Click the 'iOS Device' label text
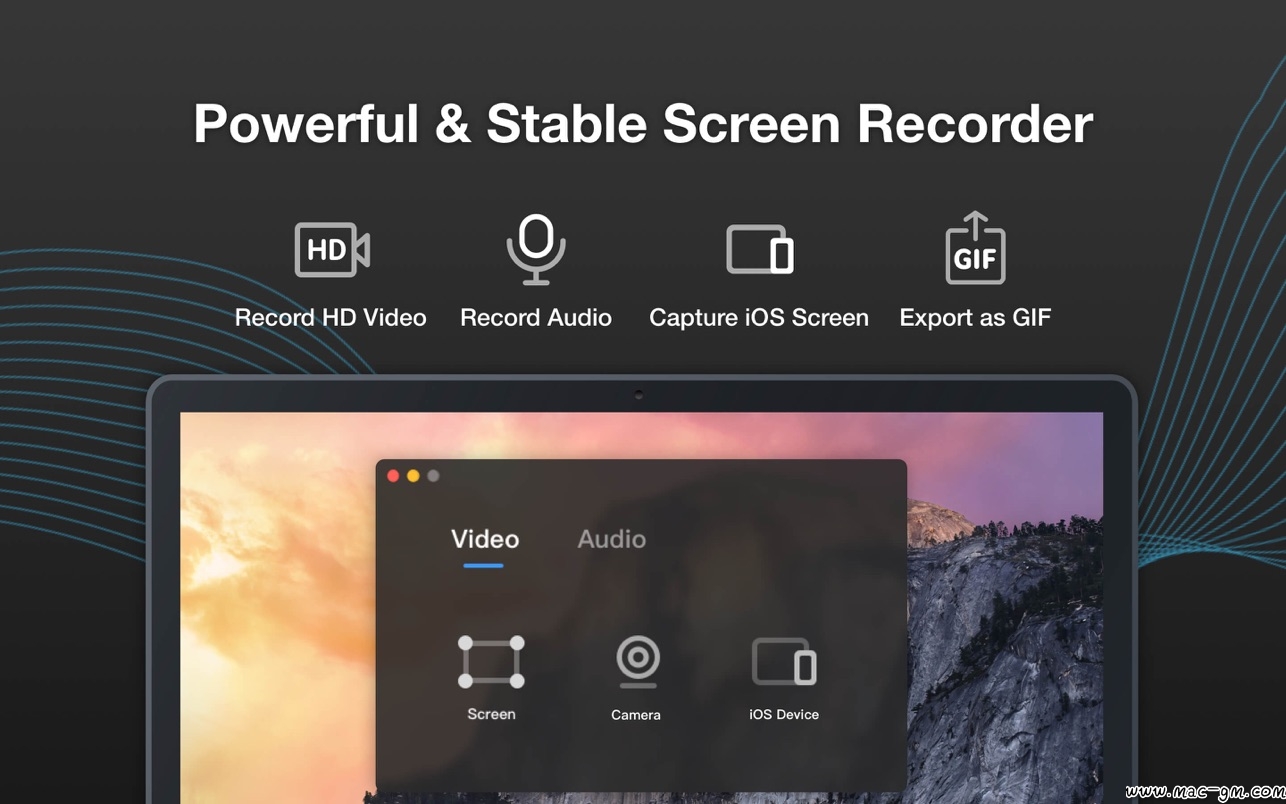 pos(784,714)
